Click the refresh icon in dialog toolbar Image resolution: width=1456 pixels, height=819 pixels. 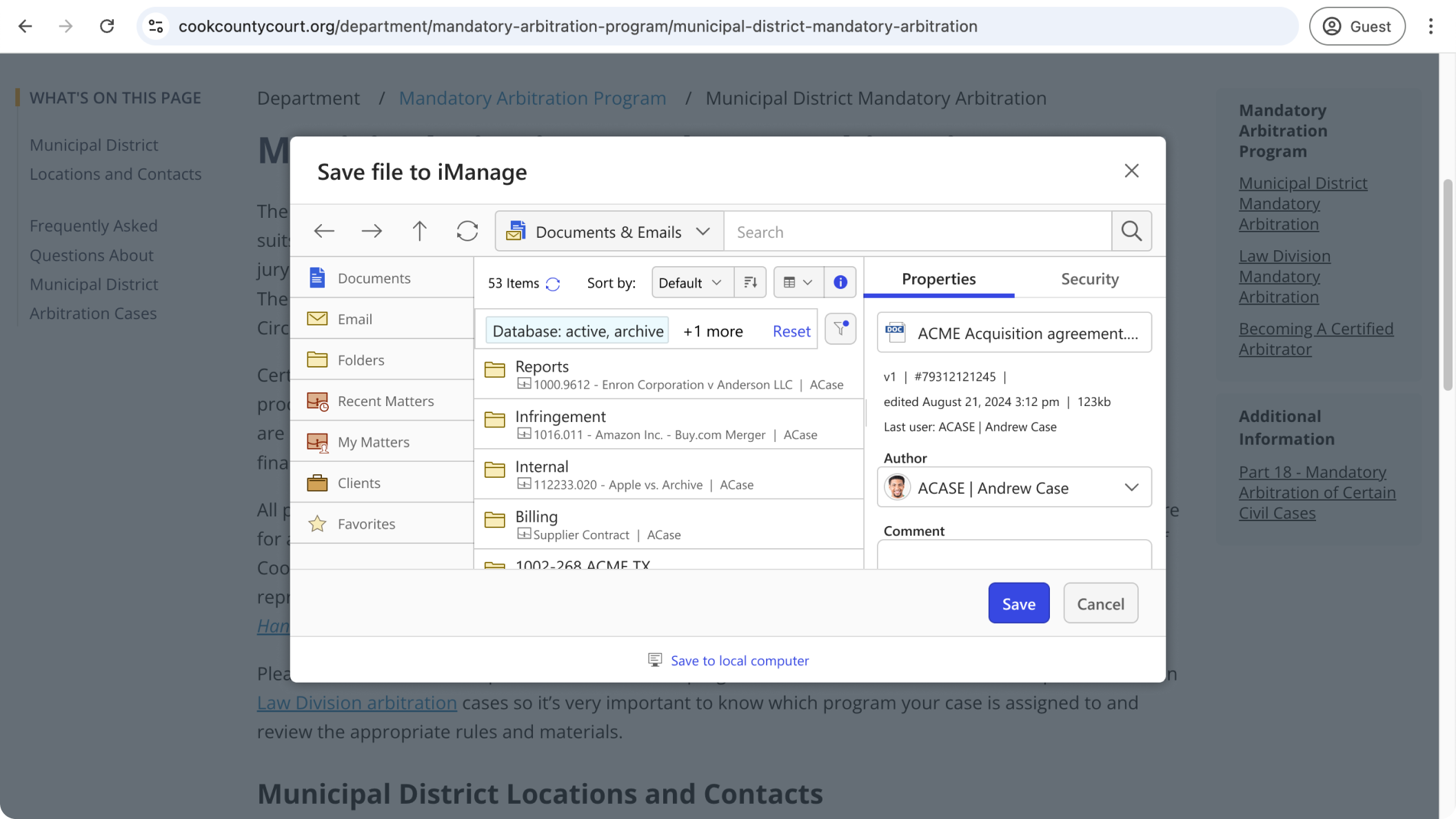(x=467, y=231)
